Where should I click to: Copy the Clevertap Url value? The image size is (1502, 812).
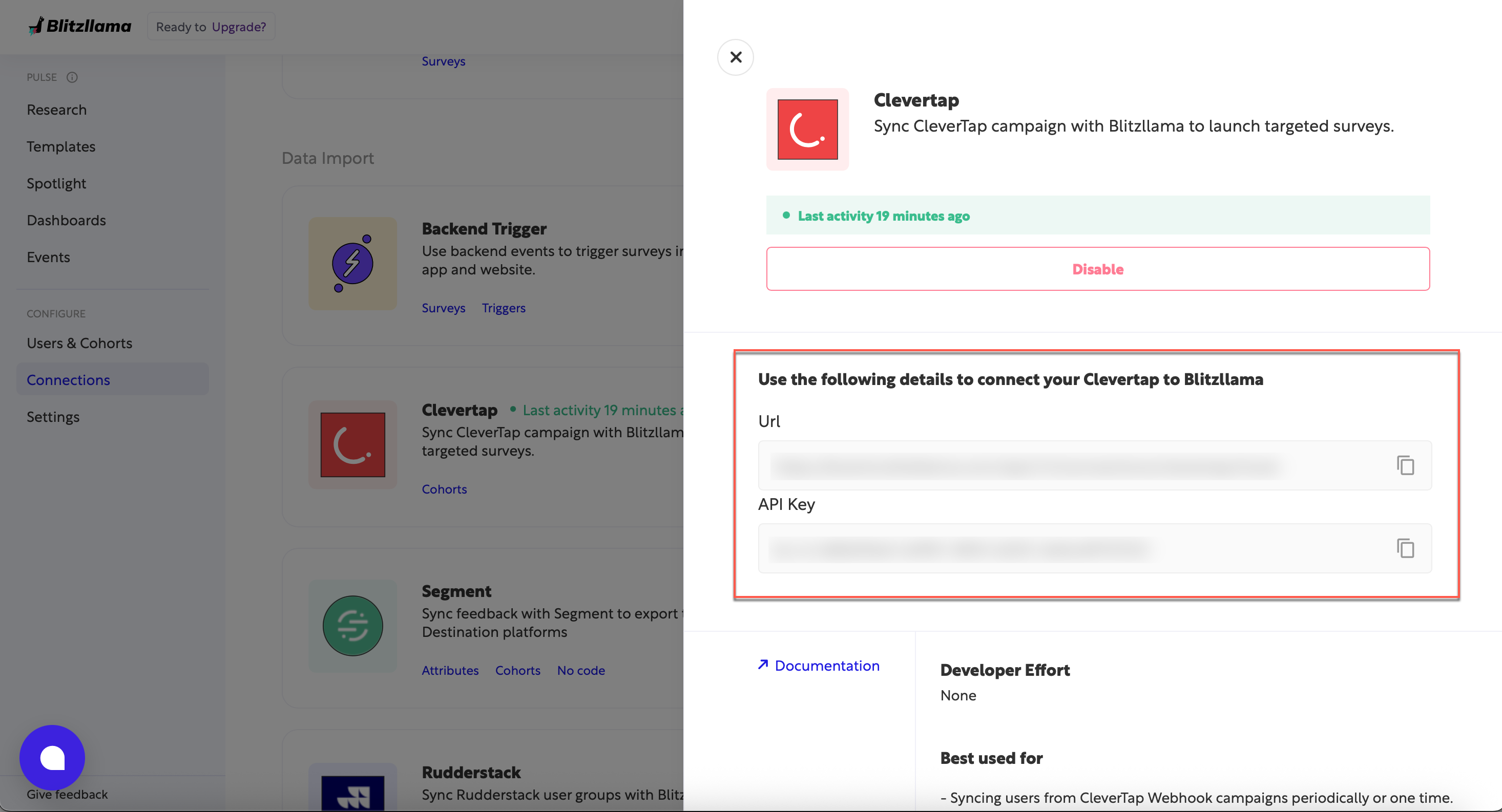click(1405, 465)
